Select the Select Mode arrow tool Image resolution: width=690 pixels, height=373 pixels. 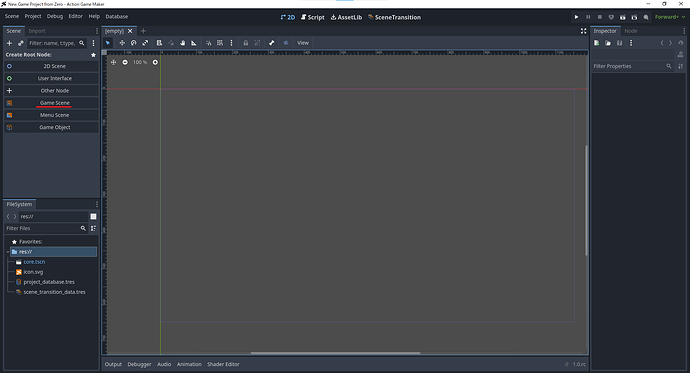tap(108, 43)
